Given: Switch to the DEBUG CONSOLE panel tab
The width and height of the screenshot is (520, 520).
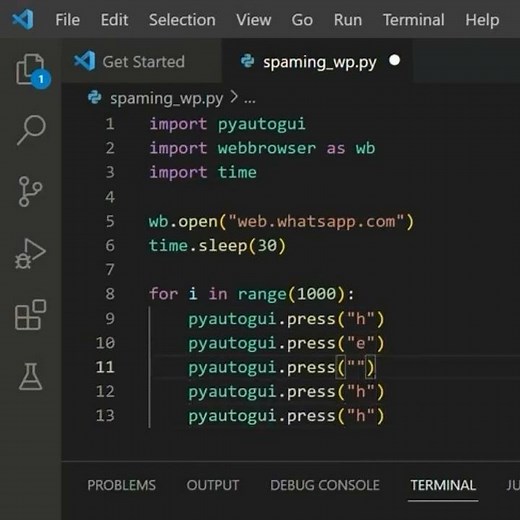Looking at the screenshot, I should point(325,485).
